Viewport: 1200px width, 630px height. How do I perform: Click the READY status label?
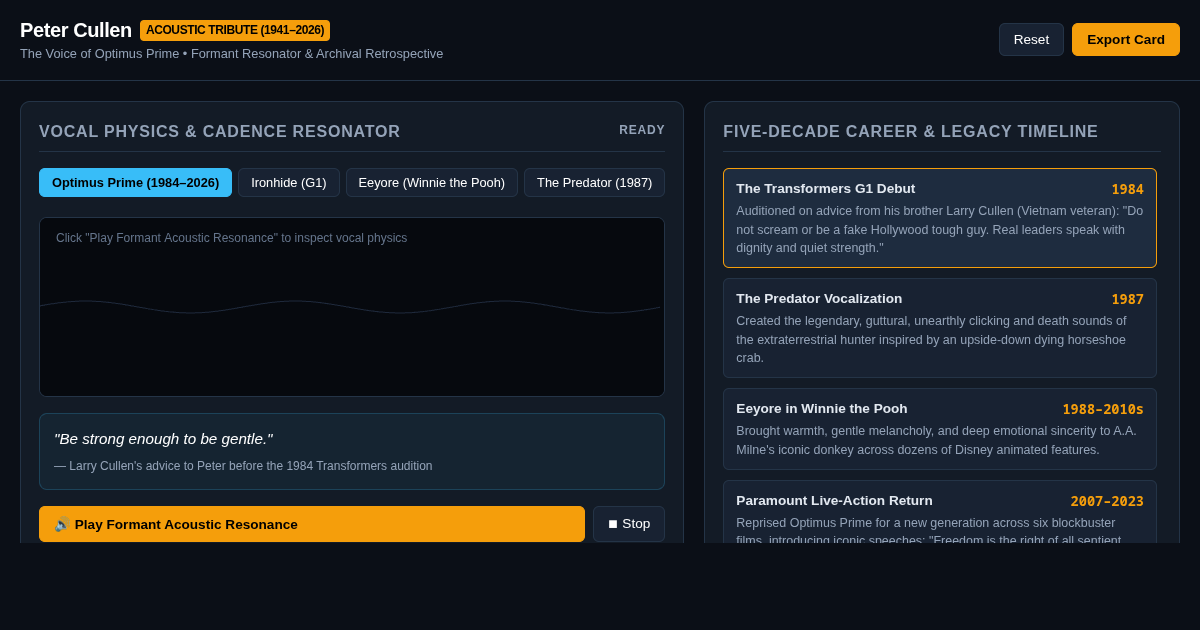(x=642, y=130)
